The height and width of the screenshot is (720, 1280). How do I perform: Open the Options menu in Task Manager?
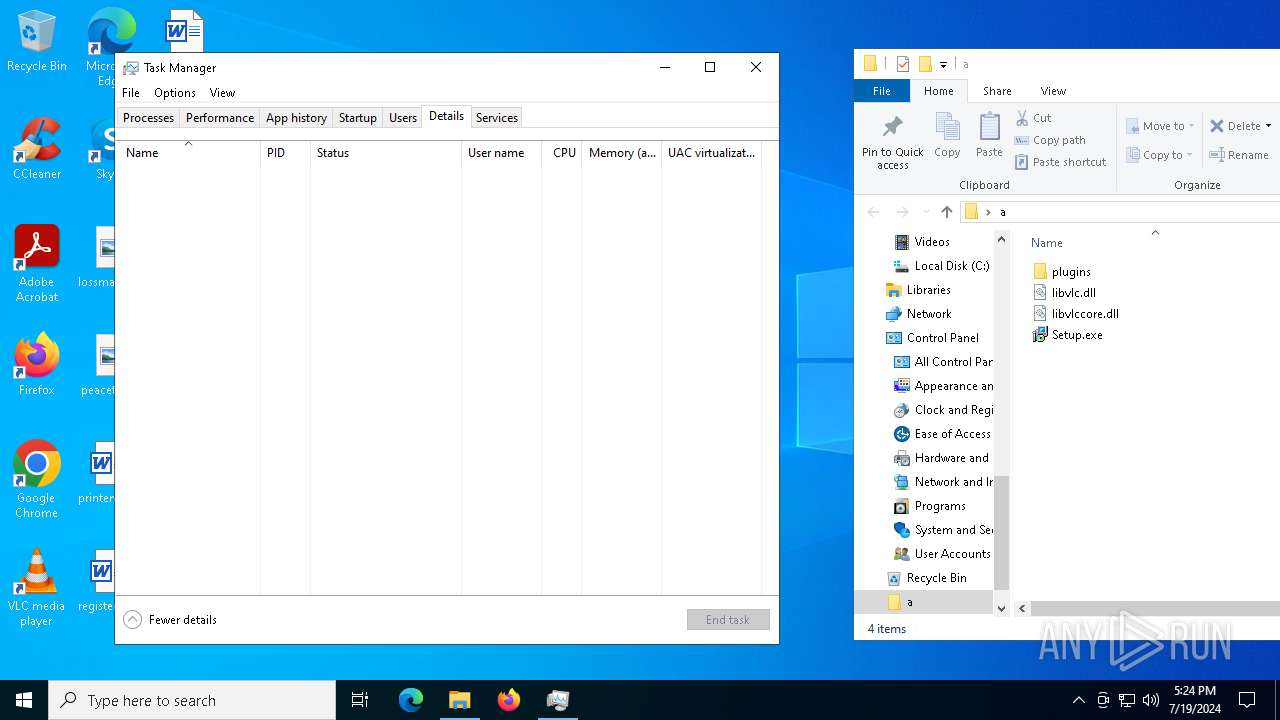pos(174,93)
